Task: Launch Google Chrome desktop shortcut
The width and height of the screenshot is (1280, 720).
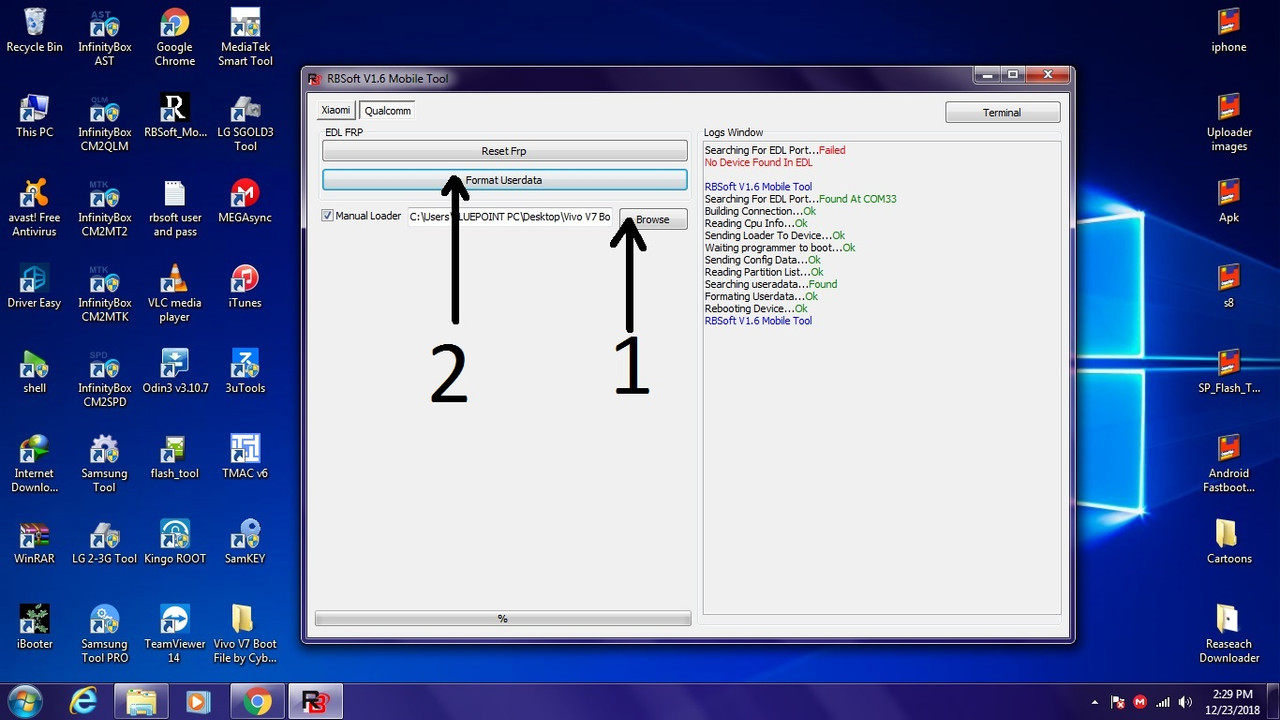Action: (x=174, y=38)
